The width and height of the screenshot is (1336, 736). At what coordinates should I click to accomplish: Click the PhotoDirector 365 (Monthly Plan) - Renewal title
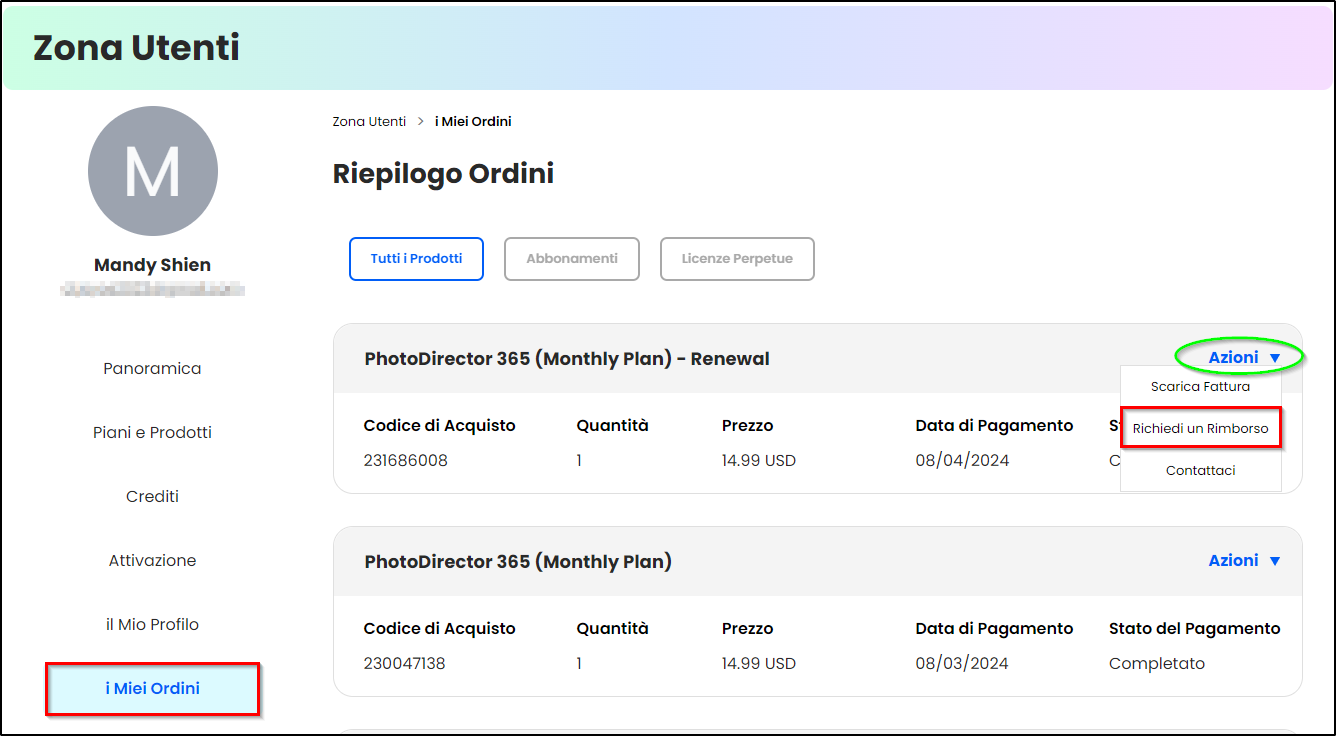tap(567, 358)
